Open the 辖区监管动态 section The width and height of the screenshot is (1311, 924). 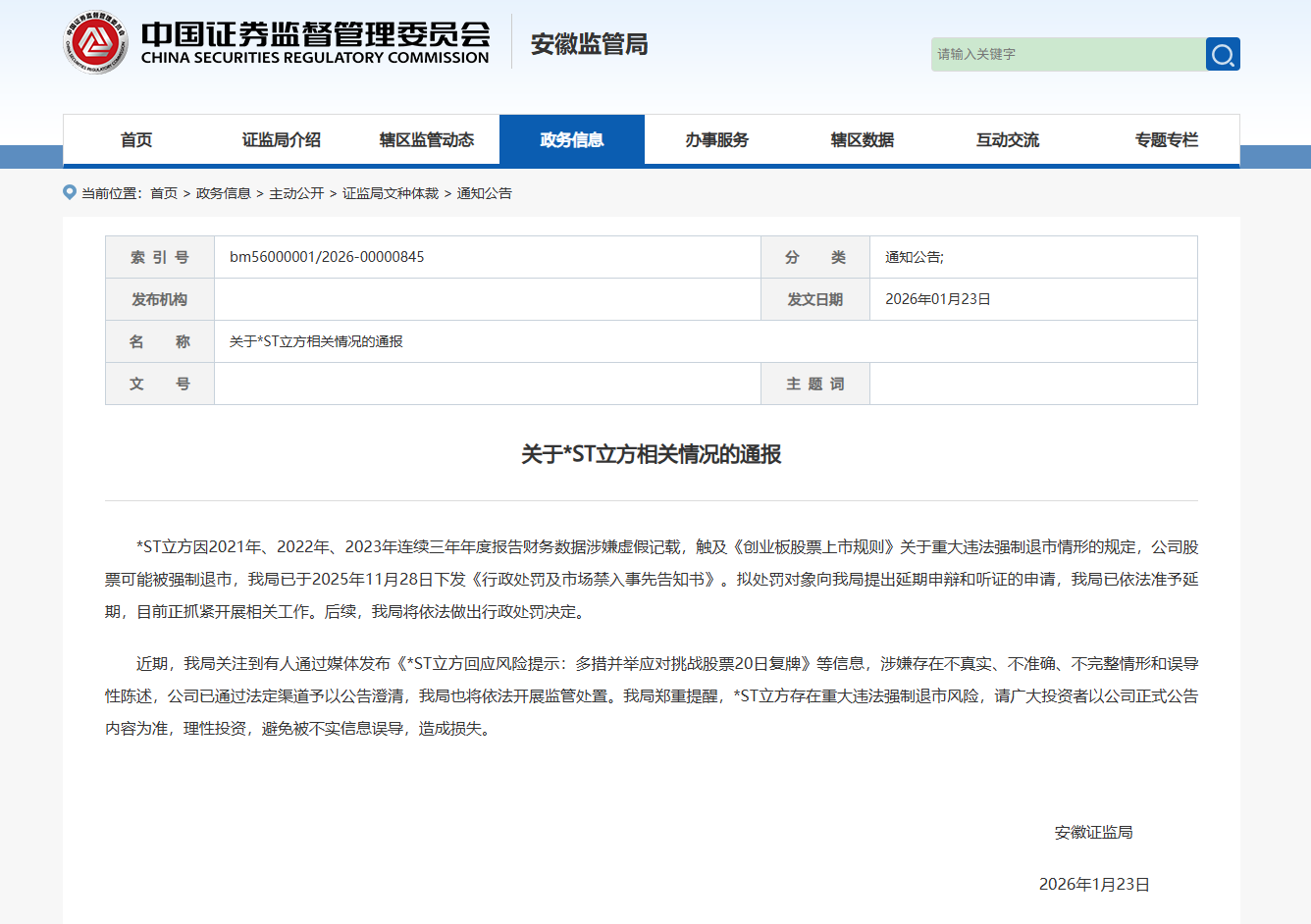tap(426, 139)
